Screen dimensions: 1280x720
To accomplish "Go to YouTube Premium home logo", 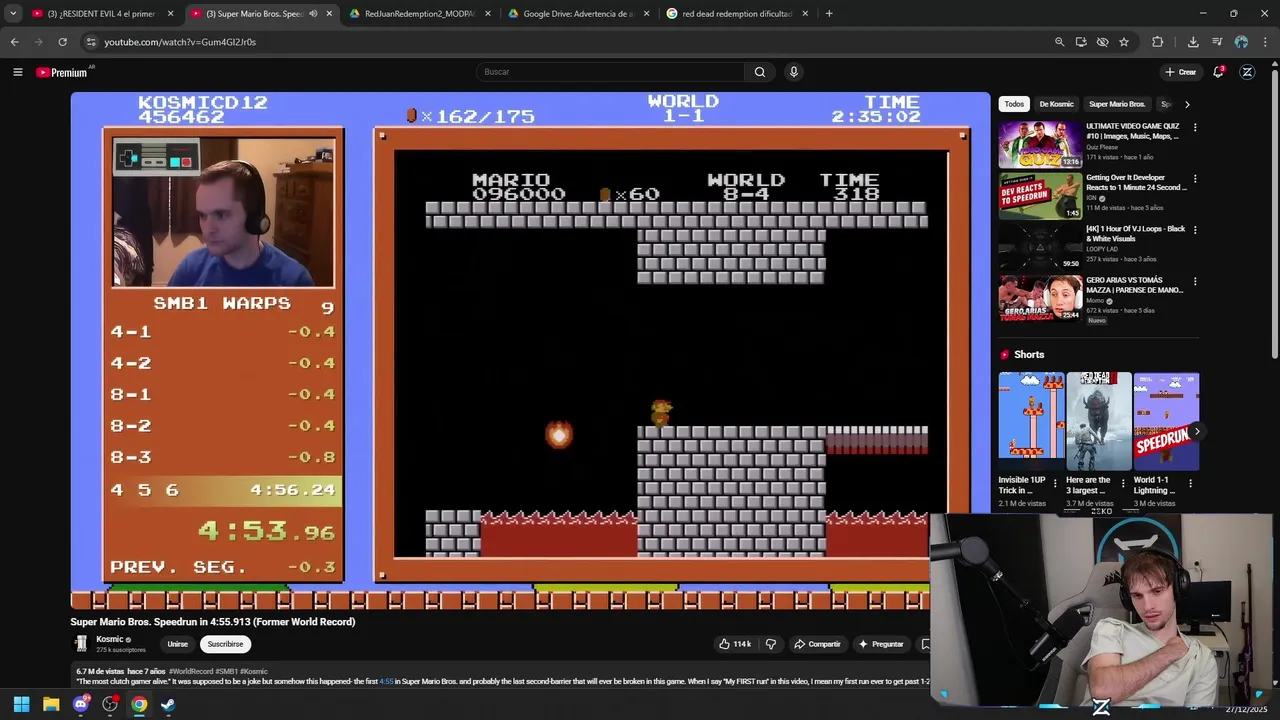I will pyautogui.click(x=62, y=72).
